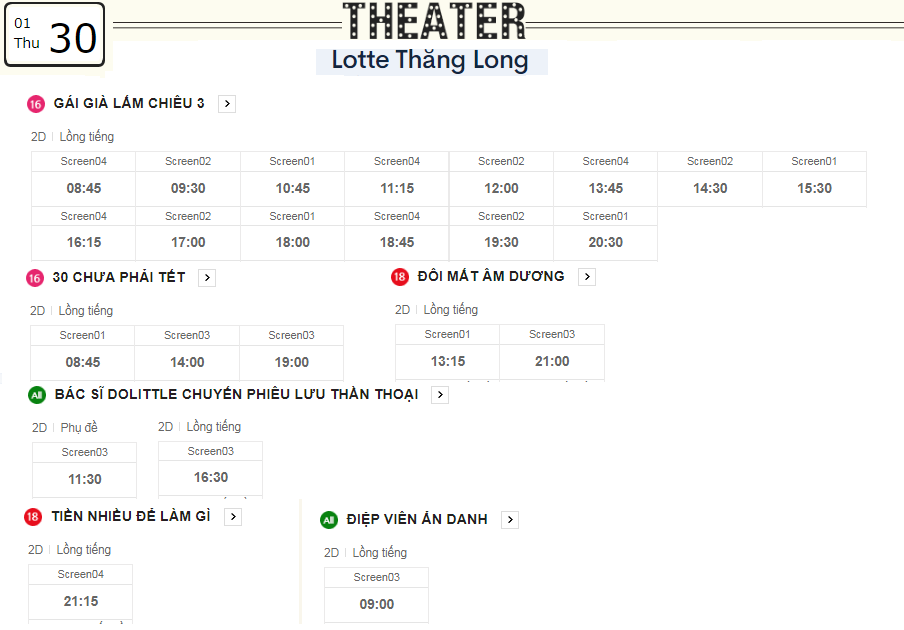
Task: Open arrow for Bác Sĩ Dolittle movie
Action: [x=440, y=395]
